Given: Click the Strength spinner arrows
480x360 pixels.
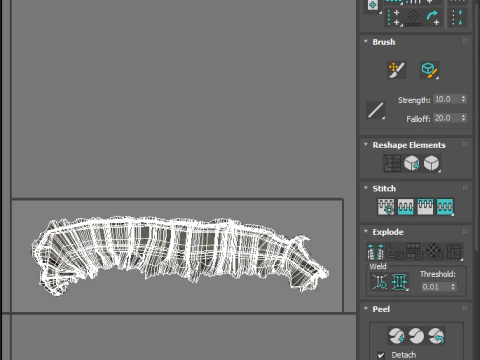Looking at the screenshot, I should click(463, 99).
